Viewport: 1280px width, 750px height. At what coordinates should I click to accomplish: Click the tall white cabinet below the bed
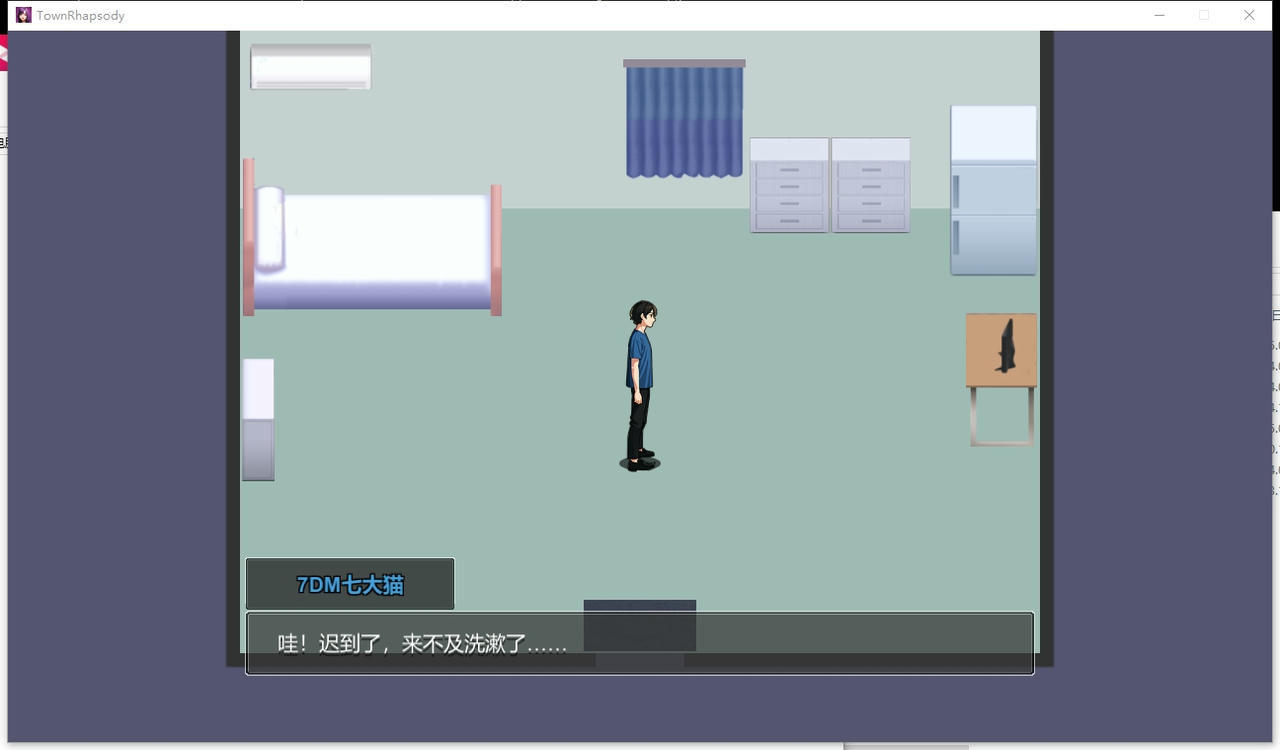tap(258, 418)
